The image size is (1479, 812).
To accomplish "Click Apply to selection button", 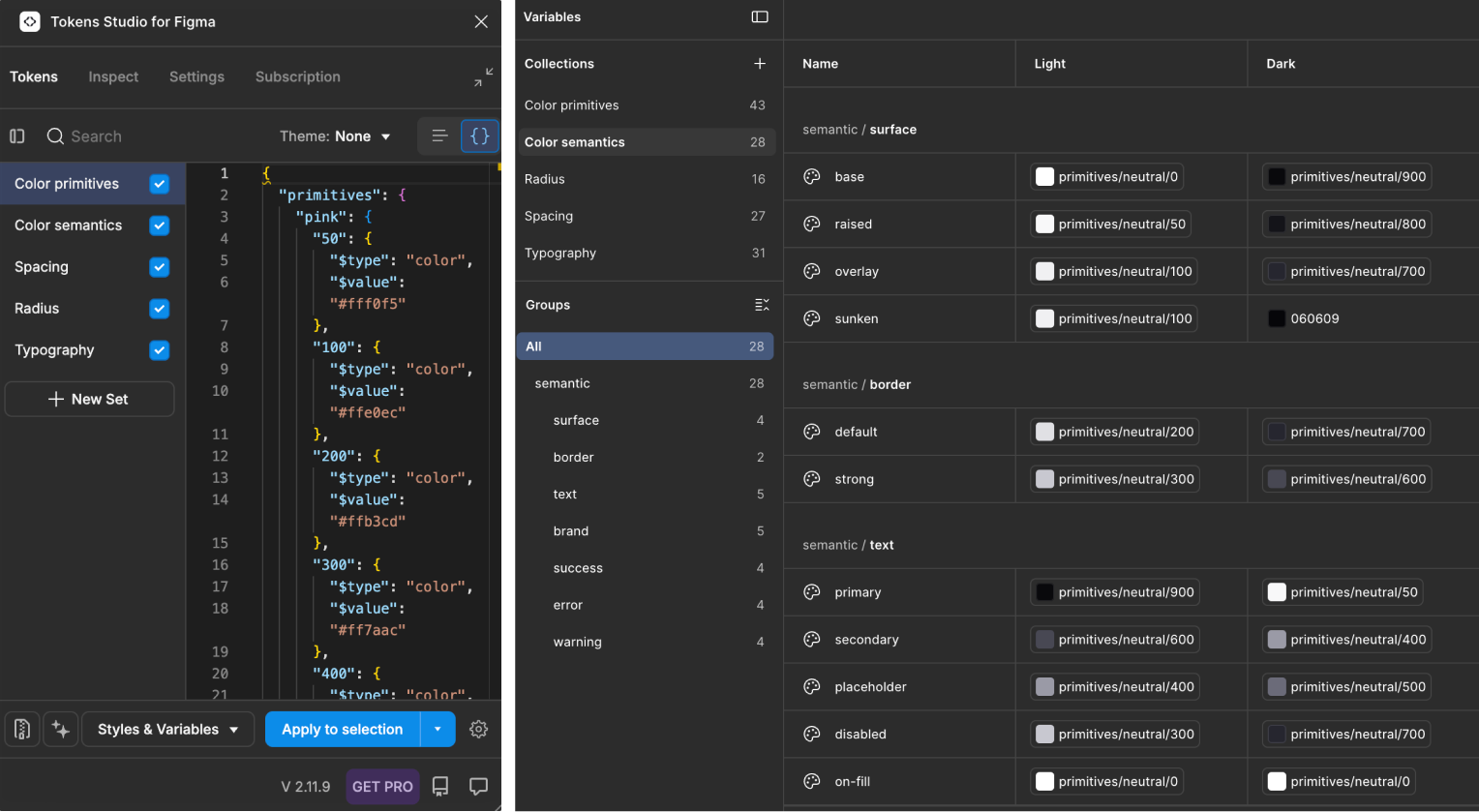I will (x=343, y=729).
